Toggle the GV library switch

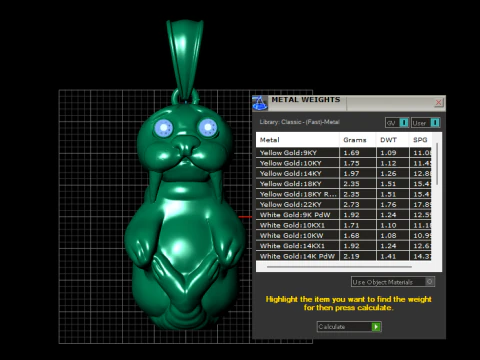tap(397, 123)
